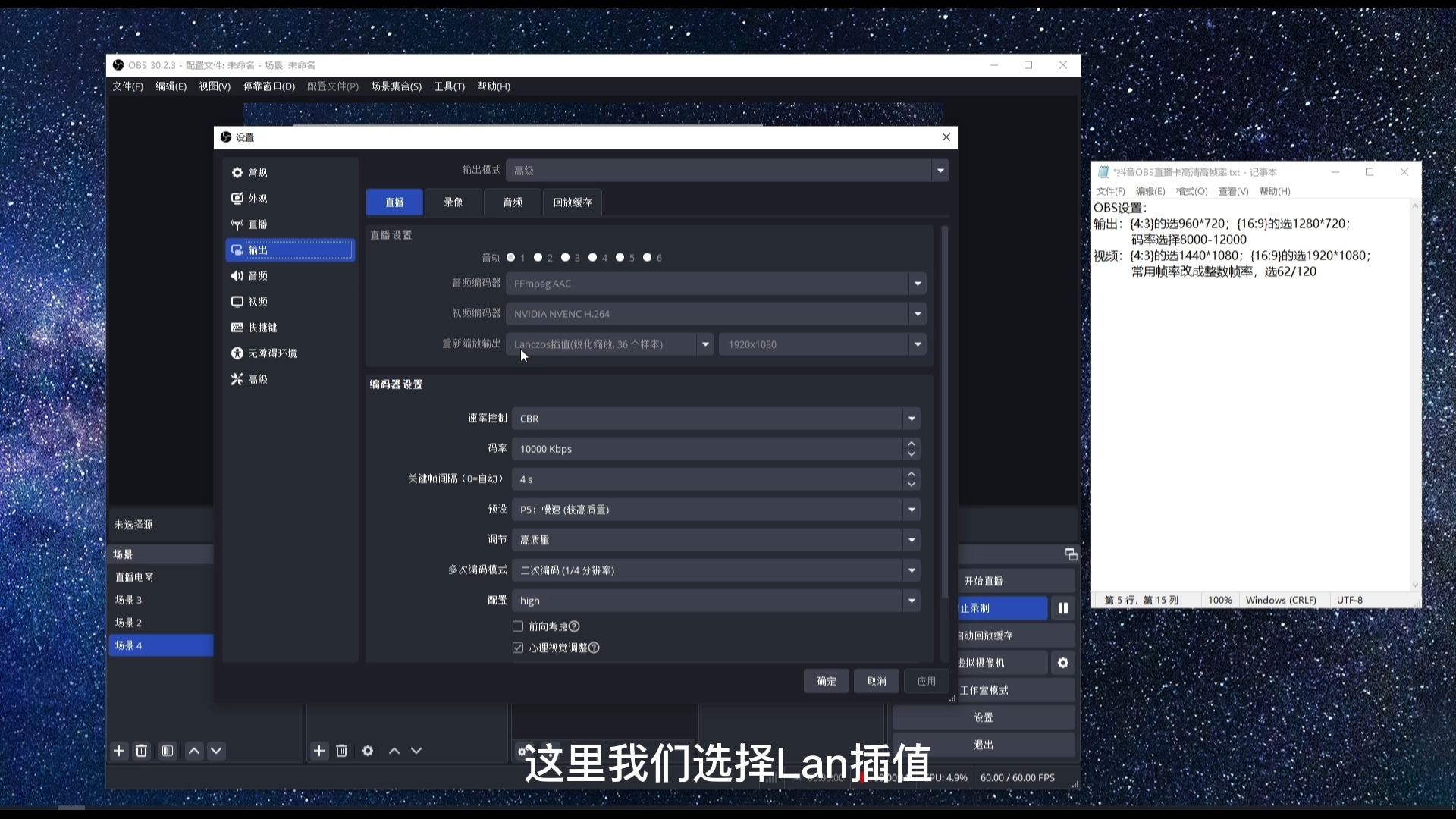Open the 音频编码器 FFmpeg AAC dropdown
Screen dimensions: 1456x819
pyautogui.click(x=716, y=284)
